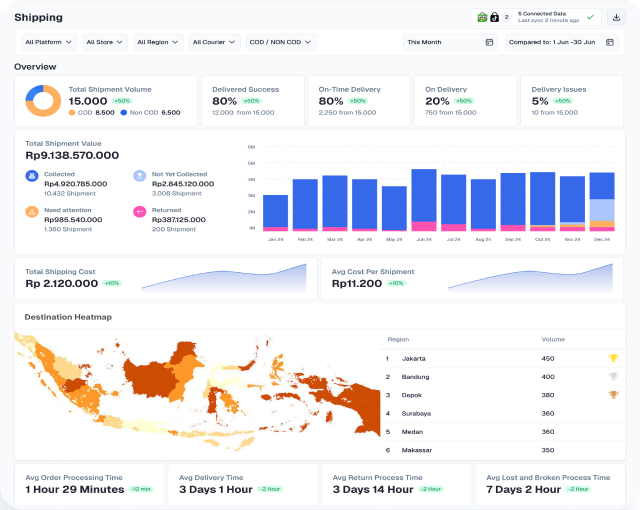Click the Not Yet Collected icon

[x=139, y=176]
